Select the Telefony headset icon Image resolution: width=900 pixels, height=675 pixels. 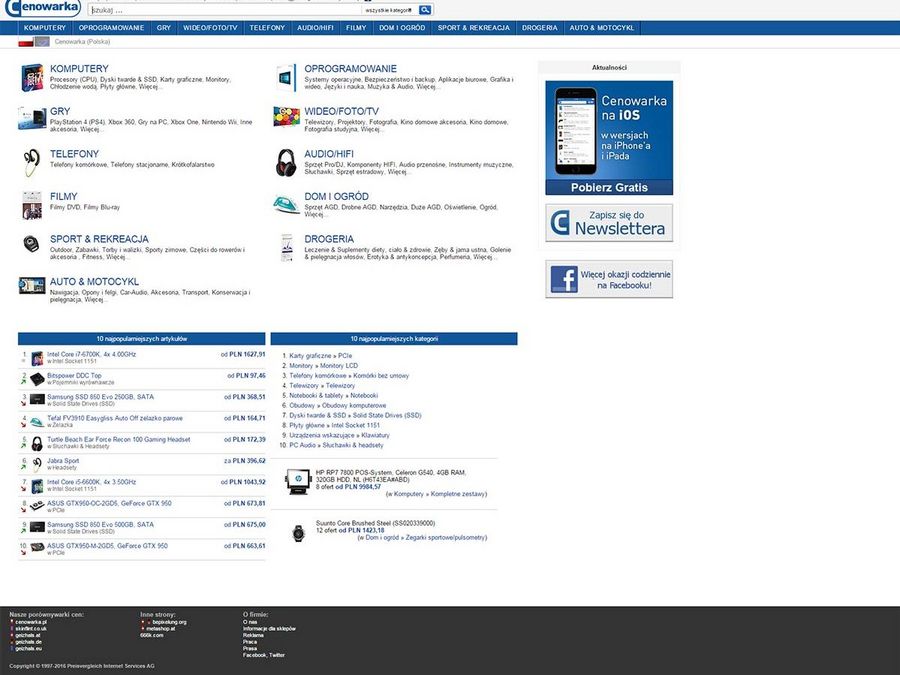(x=31, y=160)
